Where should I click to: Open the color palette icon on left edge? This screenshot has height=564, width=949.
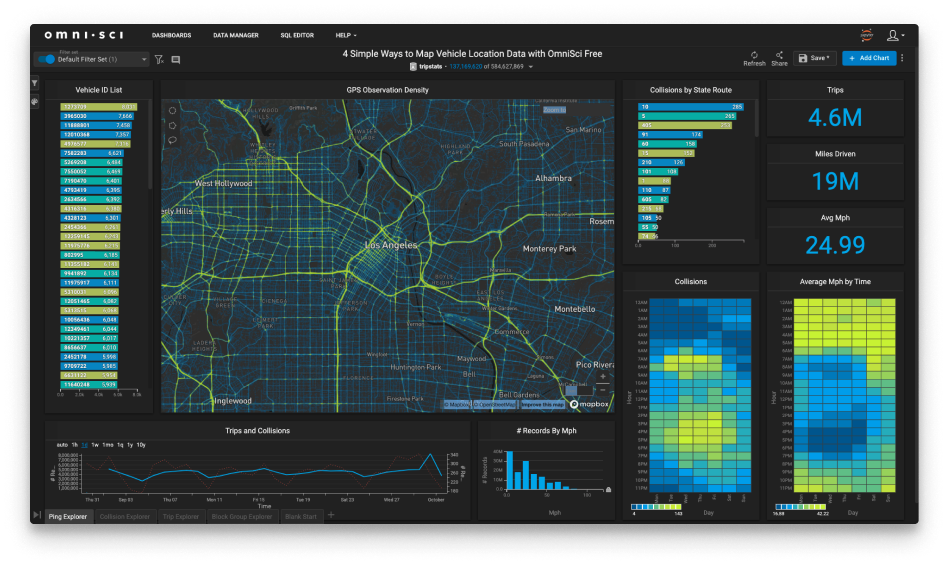[34, 102]
